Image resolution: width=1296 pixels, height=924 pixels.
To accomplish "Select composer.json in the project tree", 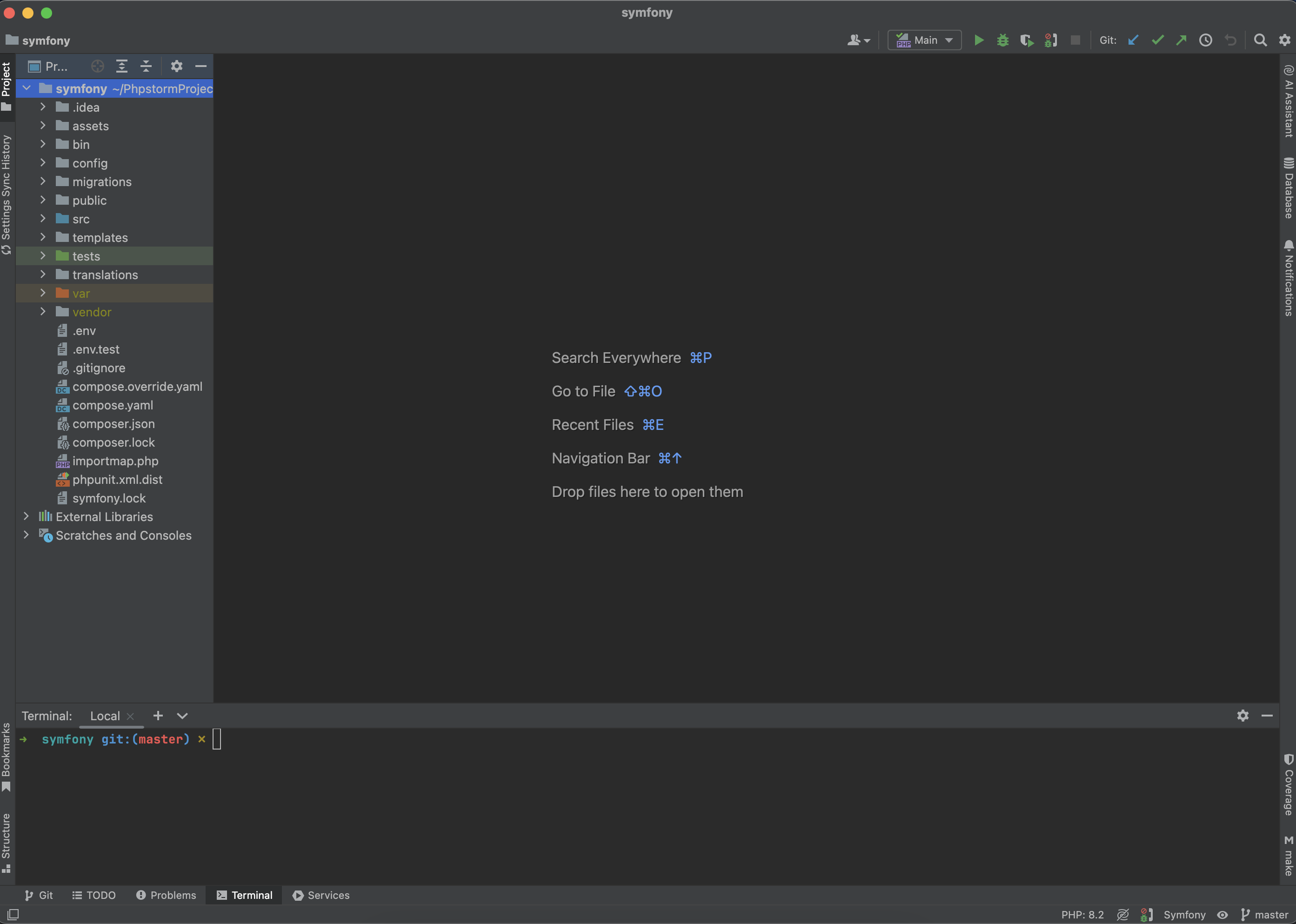I will point(113,424).
